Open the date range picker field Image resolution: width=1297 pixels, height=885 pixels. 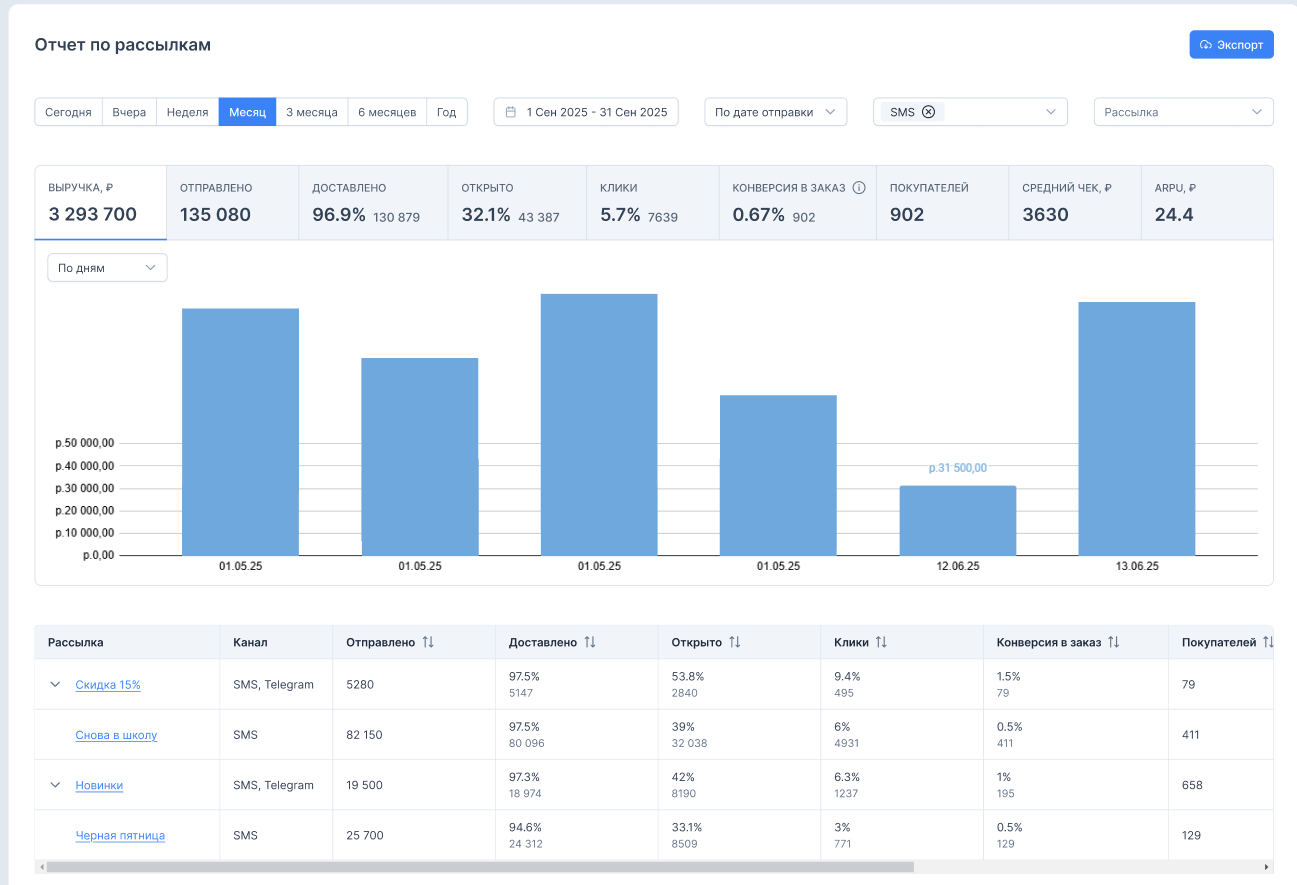tap(586, 112)
